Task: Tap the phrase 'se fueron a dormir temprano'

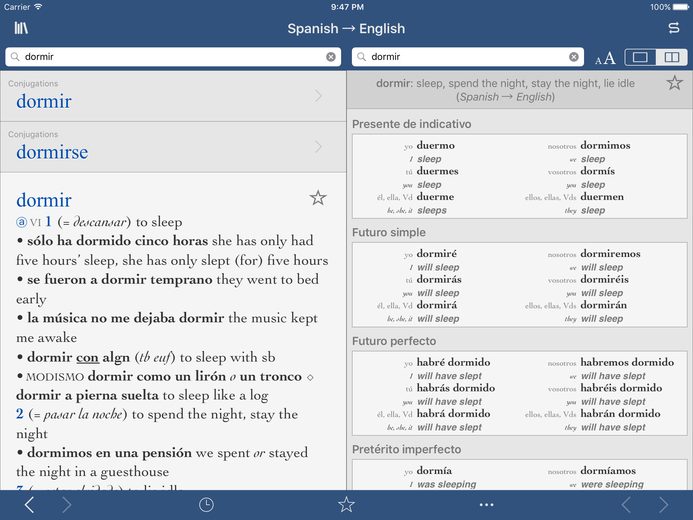Action: click(x=120, y=280)
